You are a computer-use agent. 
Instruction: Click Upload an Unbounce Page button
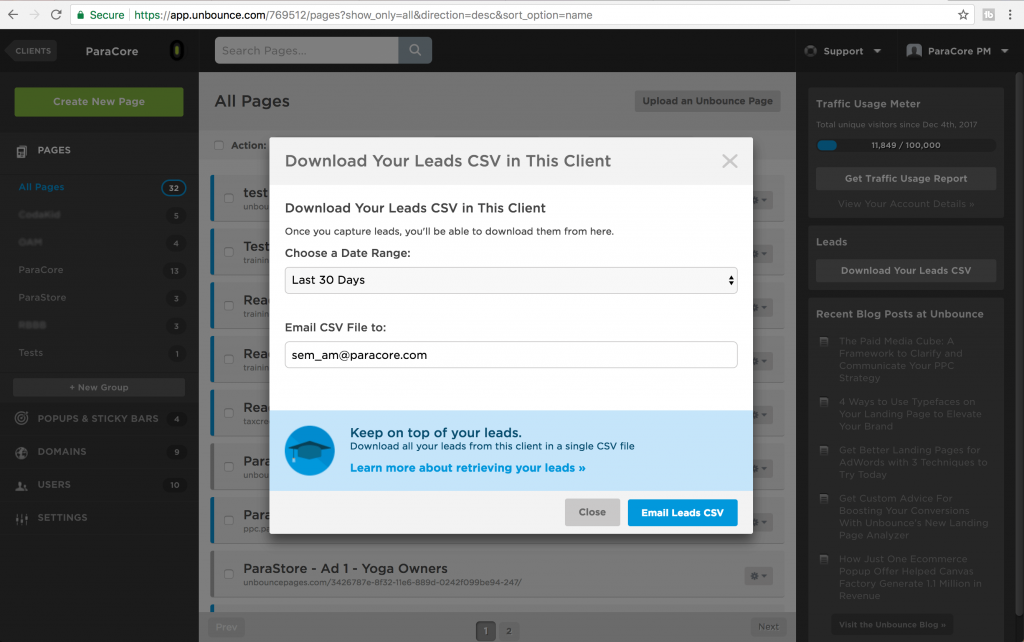707,101
